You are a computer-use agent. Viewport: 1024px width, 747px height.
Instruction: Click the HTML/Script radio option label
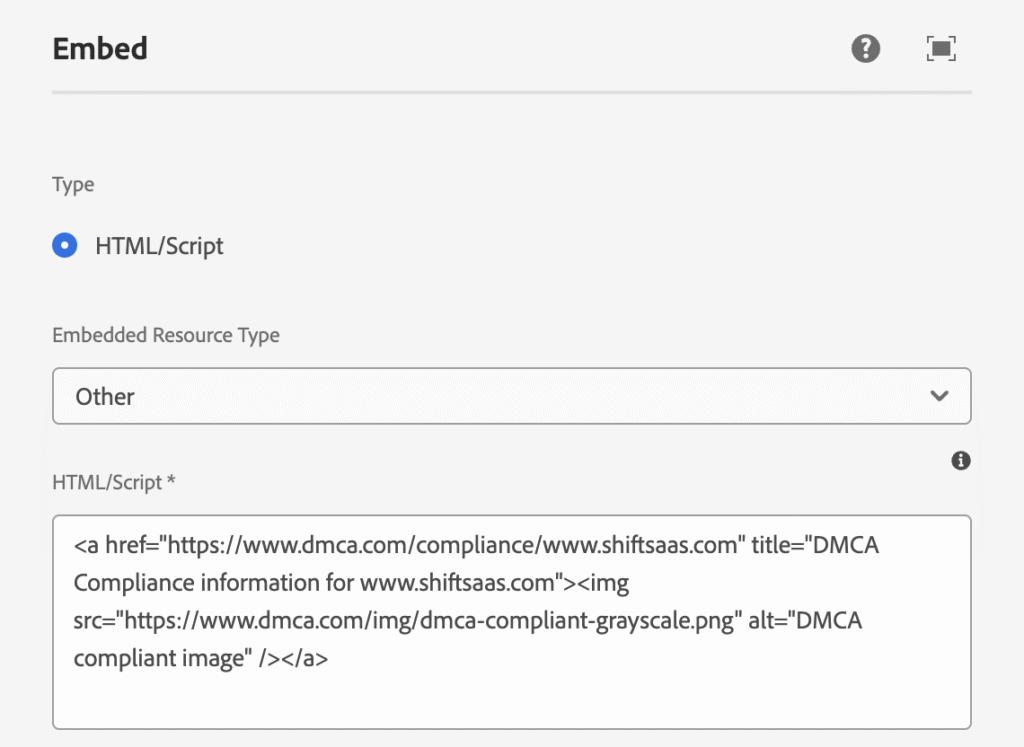click(x=159, y=246)
